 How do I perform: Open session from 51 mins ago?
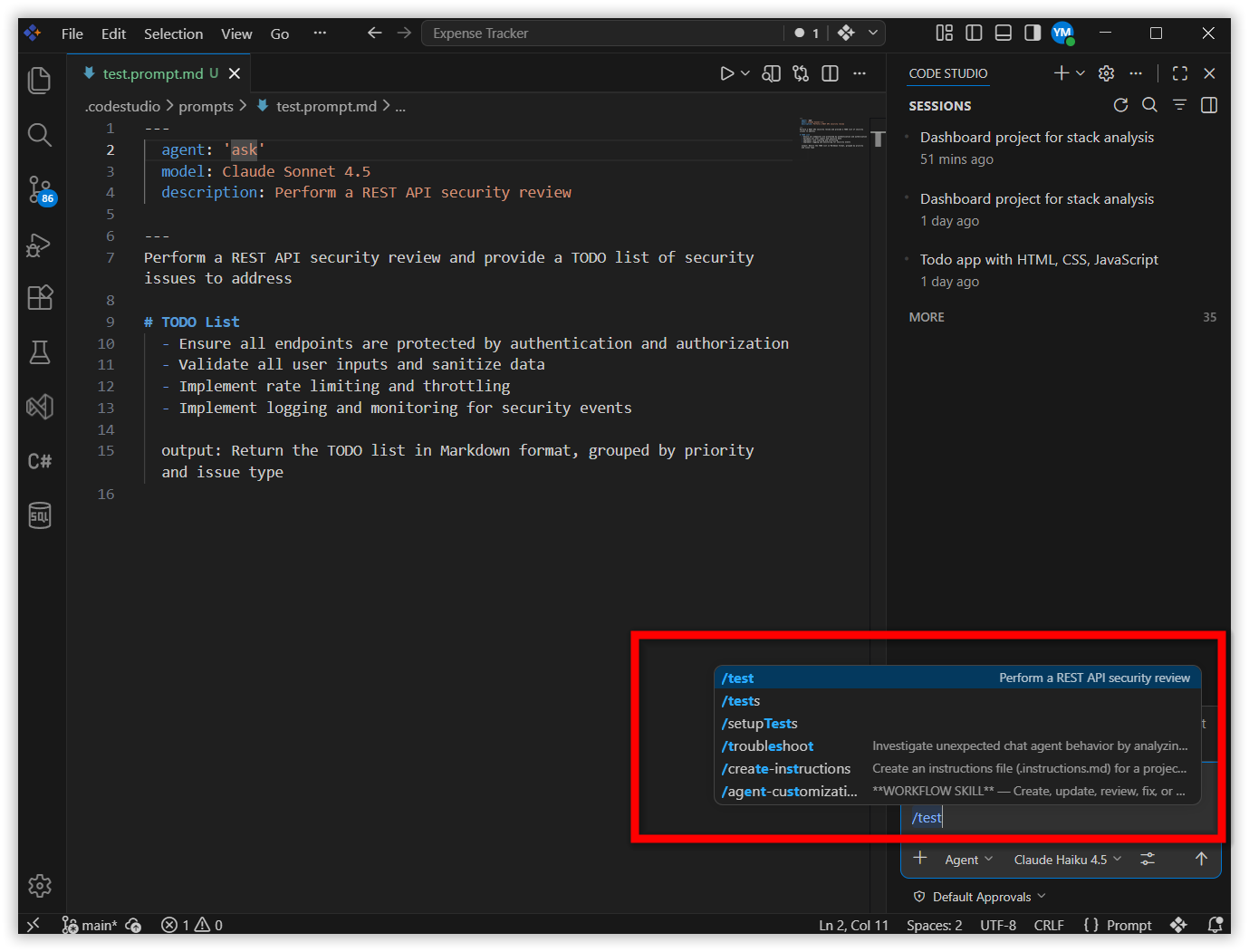(1061, 148)
